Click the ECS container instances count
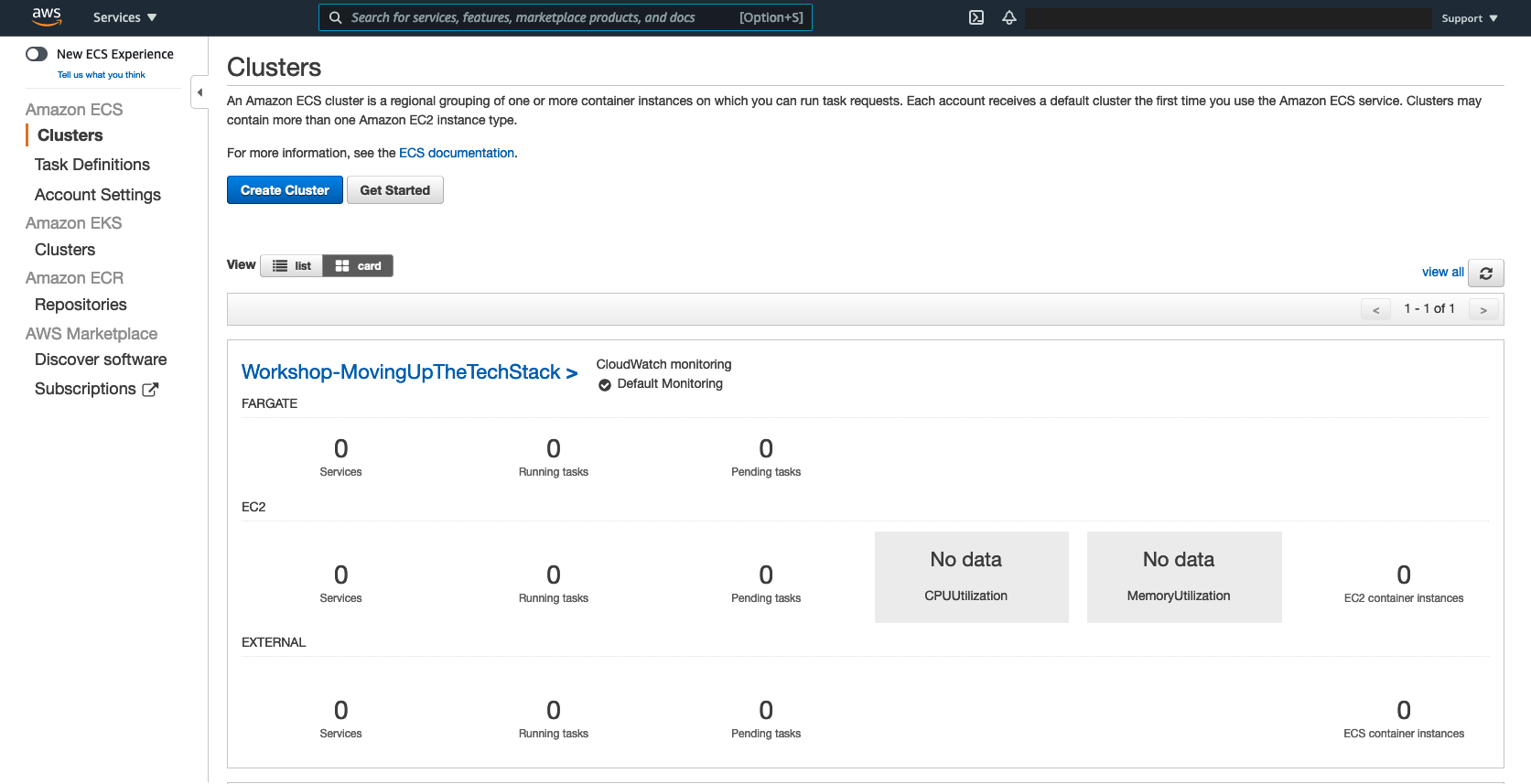The width and height of the screenshot is (1531, 784). (x=1404, y=710)
